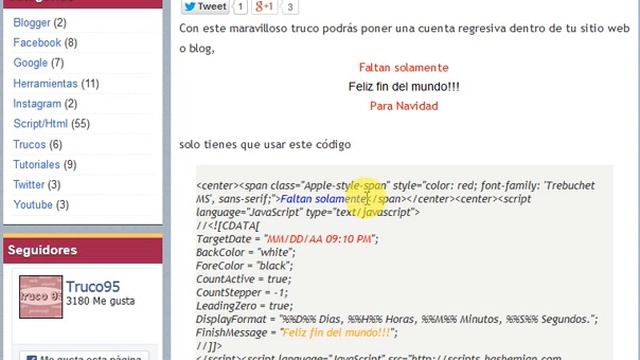Click the +1 count bubble showing 3
Screen dimensions: 640x360
[x=290, y=7]
